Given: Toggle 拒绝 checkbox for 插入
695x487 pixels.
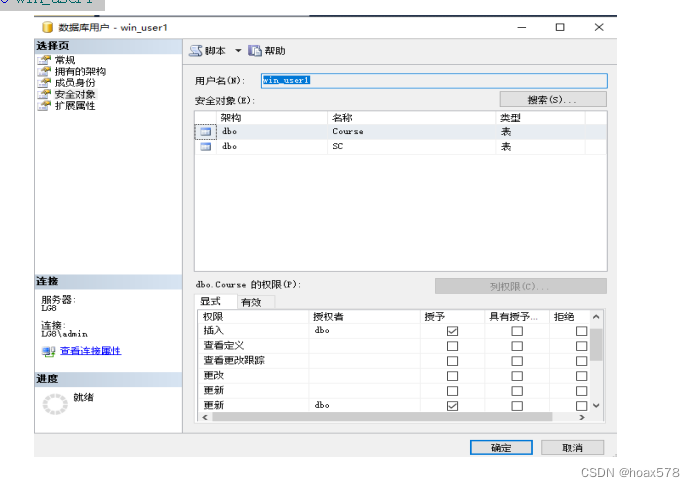Looking at the screenshot, I should pyautogui.click(x=582, y=331).
